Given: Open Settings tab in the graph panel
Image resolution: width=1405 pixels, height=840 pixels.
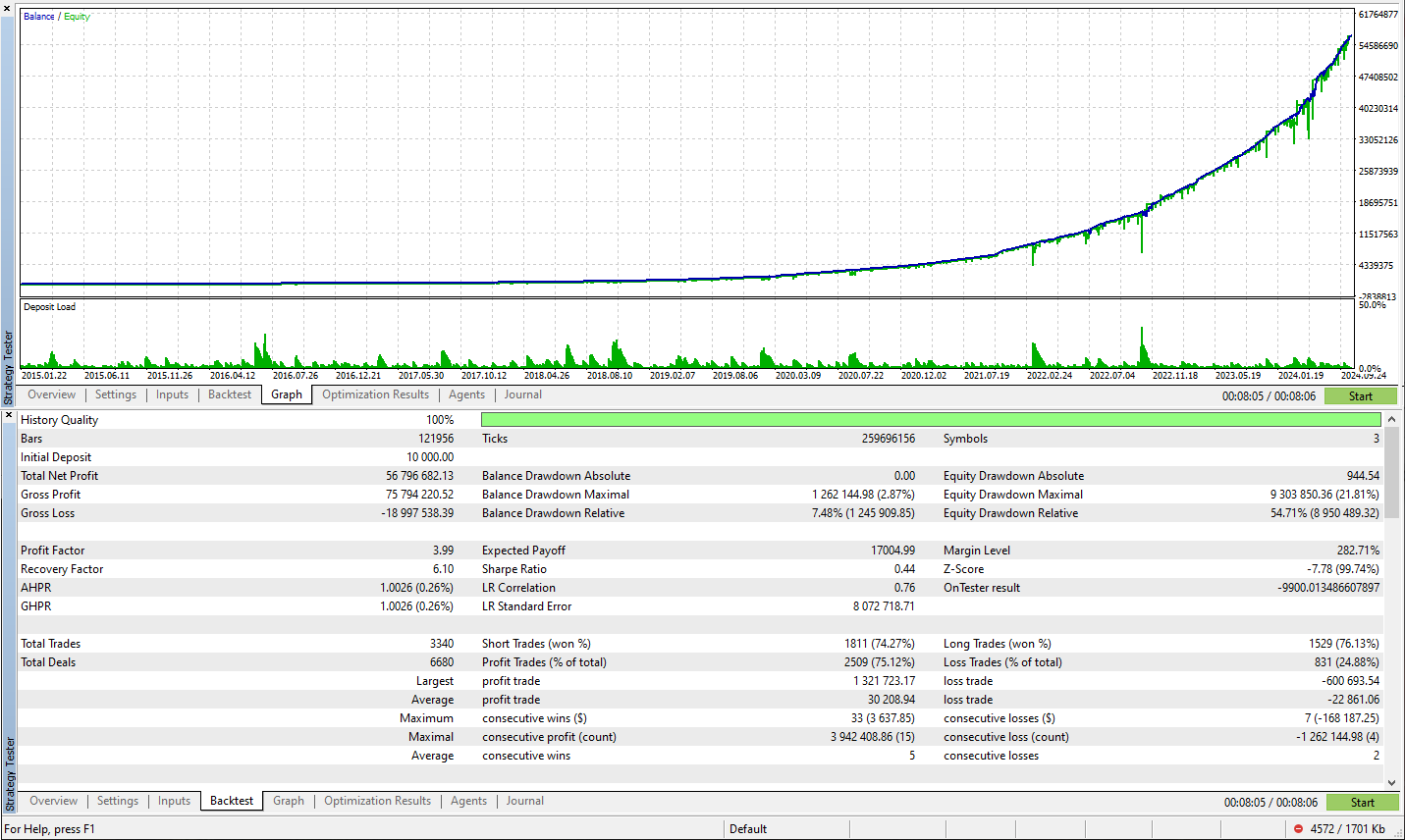Looking at the screenshot, I should pyautogui.click(x=116, y=394).
